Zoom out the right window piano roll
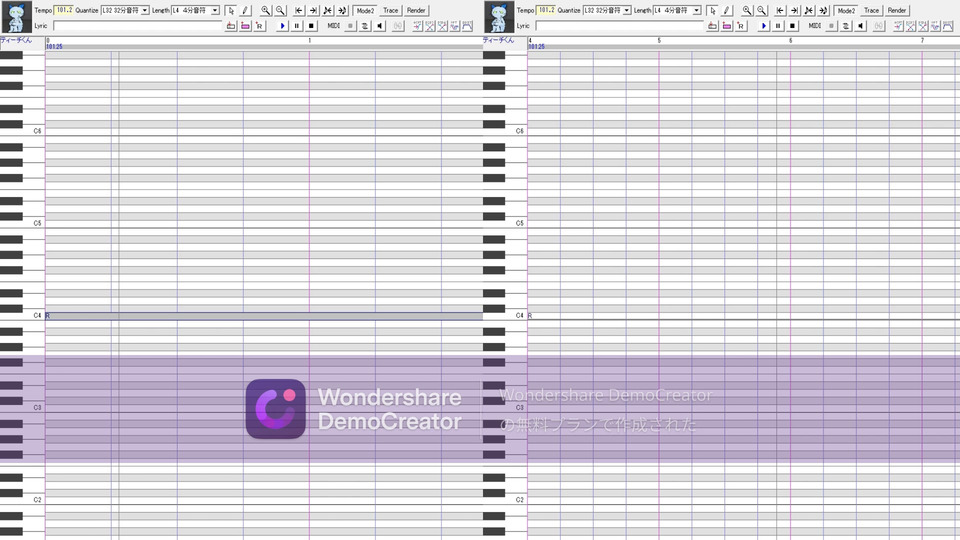Screen dimensions: 960x540 (x=761, y=10)
